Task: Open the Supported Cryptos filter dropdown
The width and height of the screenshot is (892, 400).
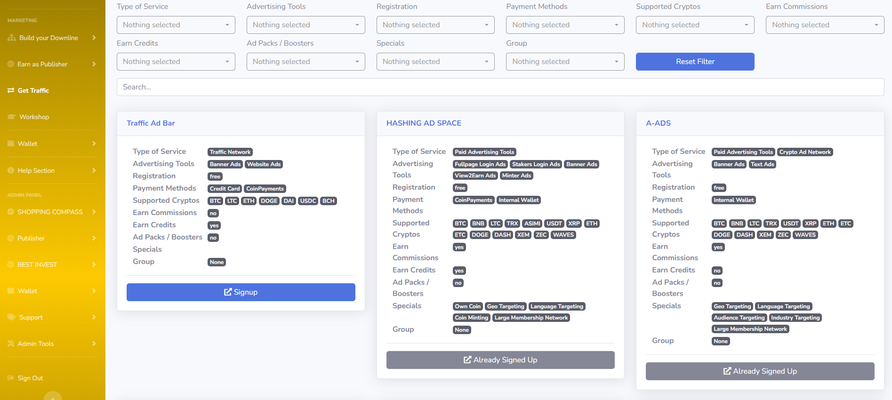Action: tap(695, 25)
